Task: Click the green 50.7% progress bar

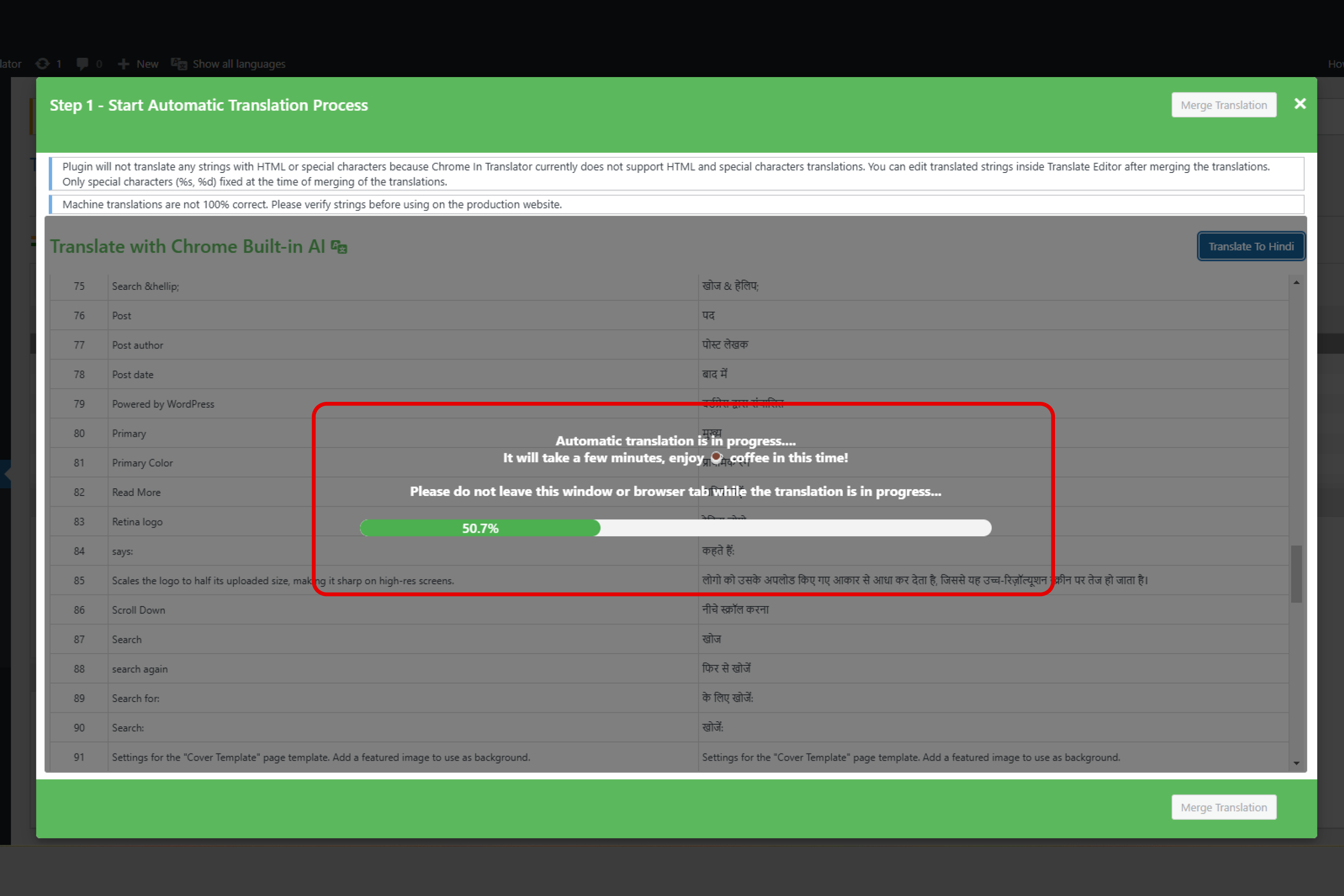Action: tap(480, 528)
